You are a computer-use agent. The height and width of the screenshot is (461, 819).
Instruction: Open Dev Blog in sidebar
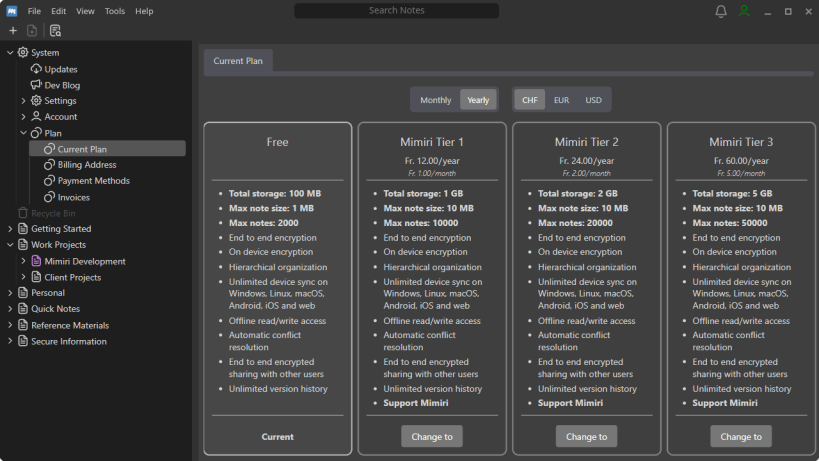tap(62, 85)
